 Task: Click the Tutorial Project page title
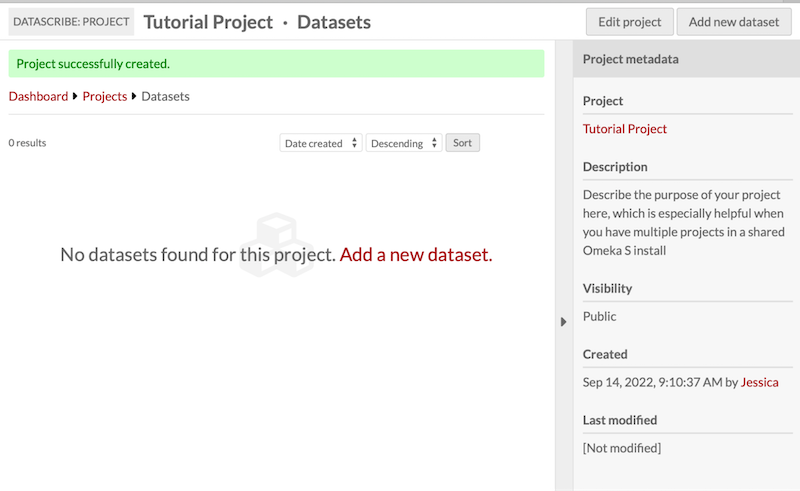click(208, 22)
